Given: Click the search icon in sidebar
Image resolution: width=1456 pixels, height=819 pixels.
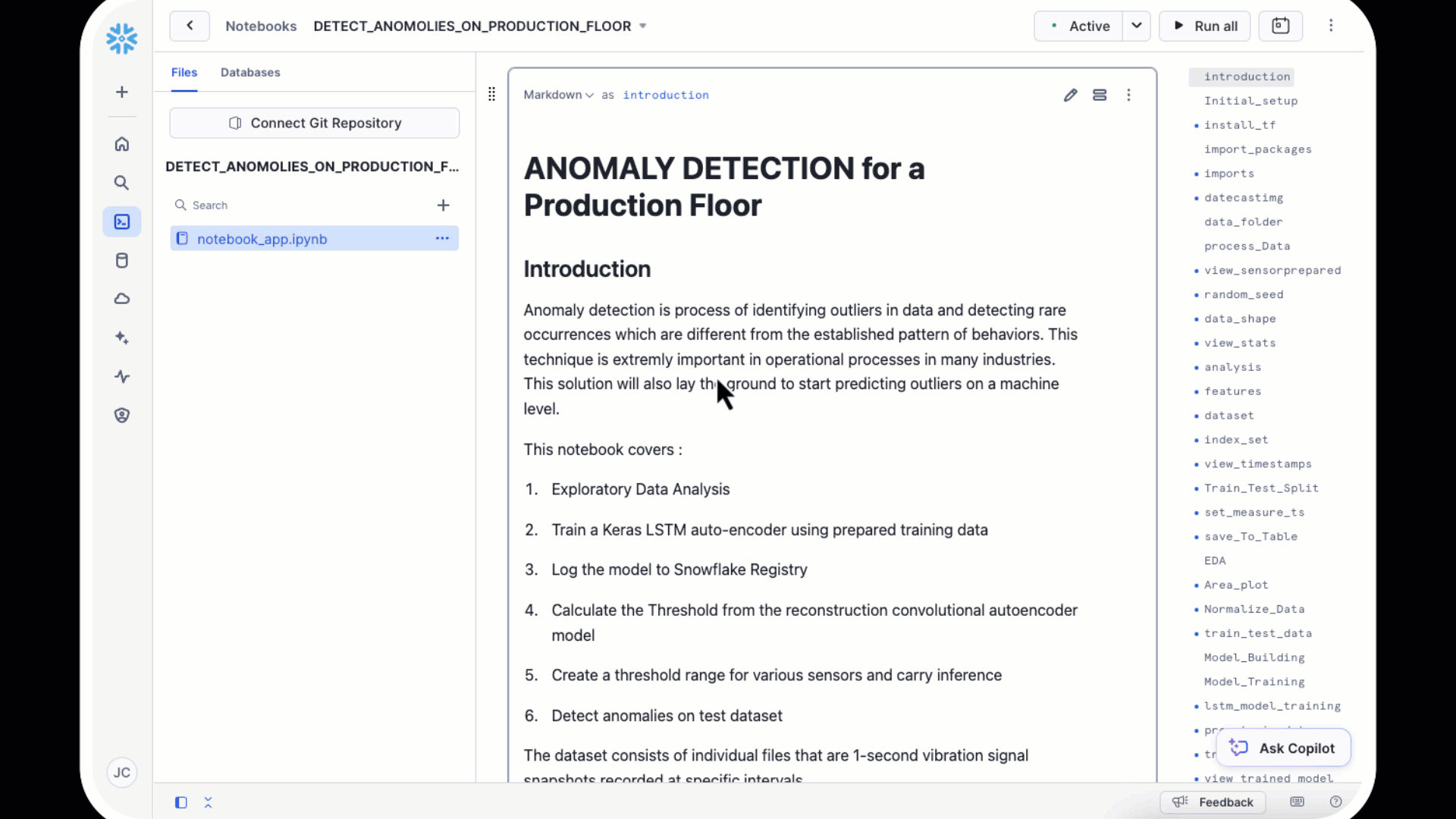Looking at the screenshot, I should pyautogui.click(x=122, y=183).
